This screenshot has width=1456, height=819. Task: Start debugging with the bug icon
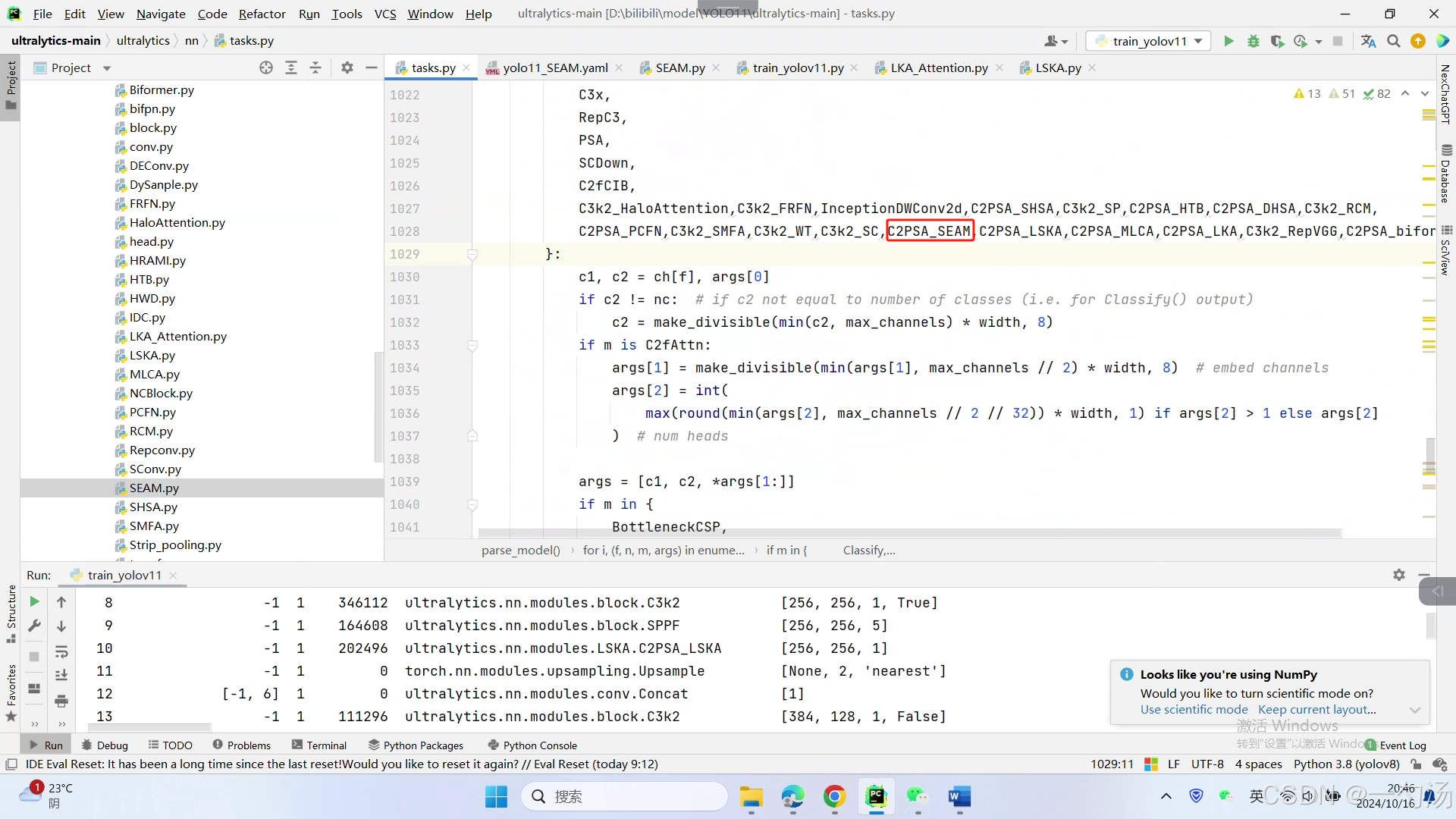pos(1253,41)
